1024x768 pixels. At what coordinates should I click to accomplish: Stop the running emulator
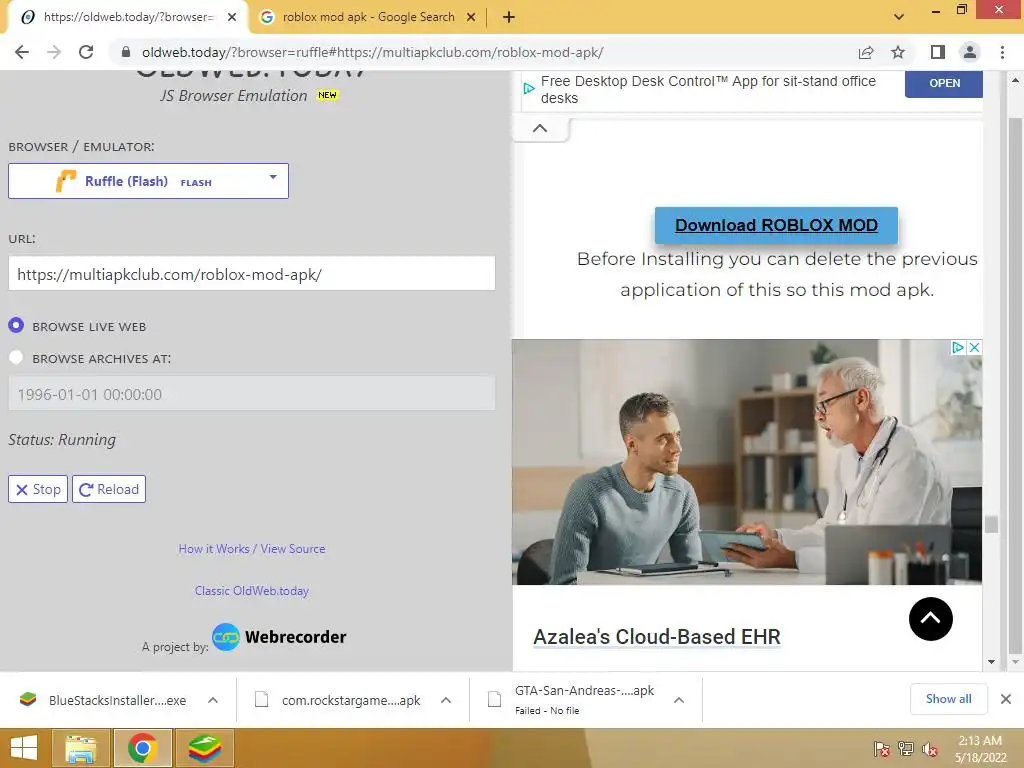[x=38, y=489]
